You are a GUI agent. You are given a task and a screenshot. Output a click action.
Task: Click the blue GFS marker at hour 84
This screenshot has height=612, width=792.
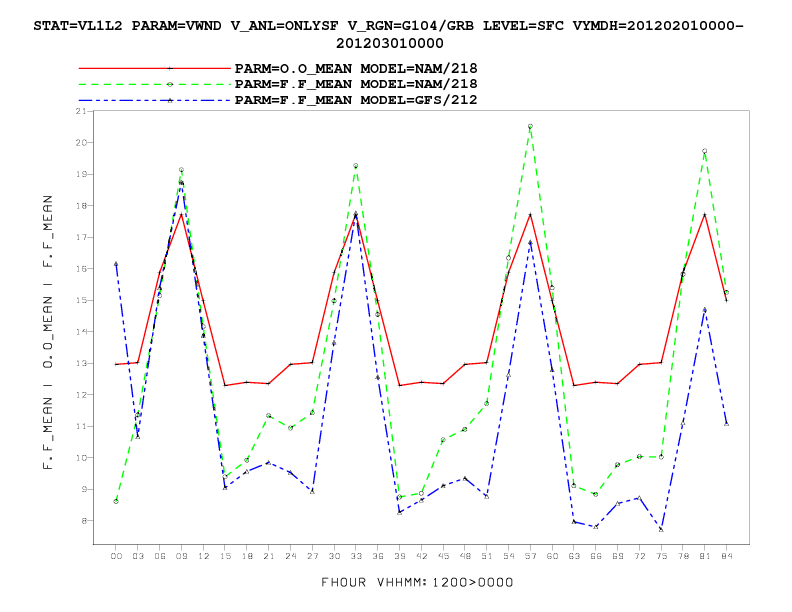[726, 424]
